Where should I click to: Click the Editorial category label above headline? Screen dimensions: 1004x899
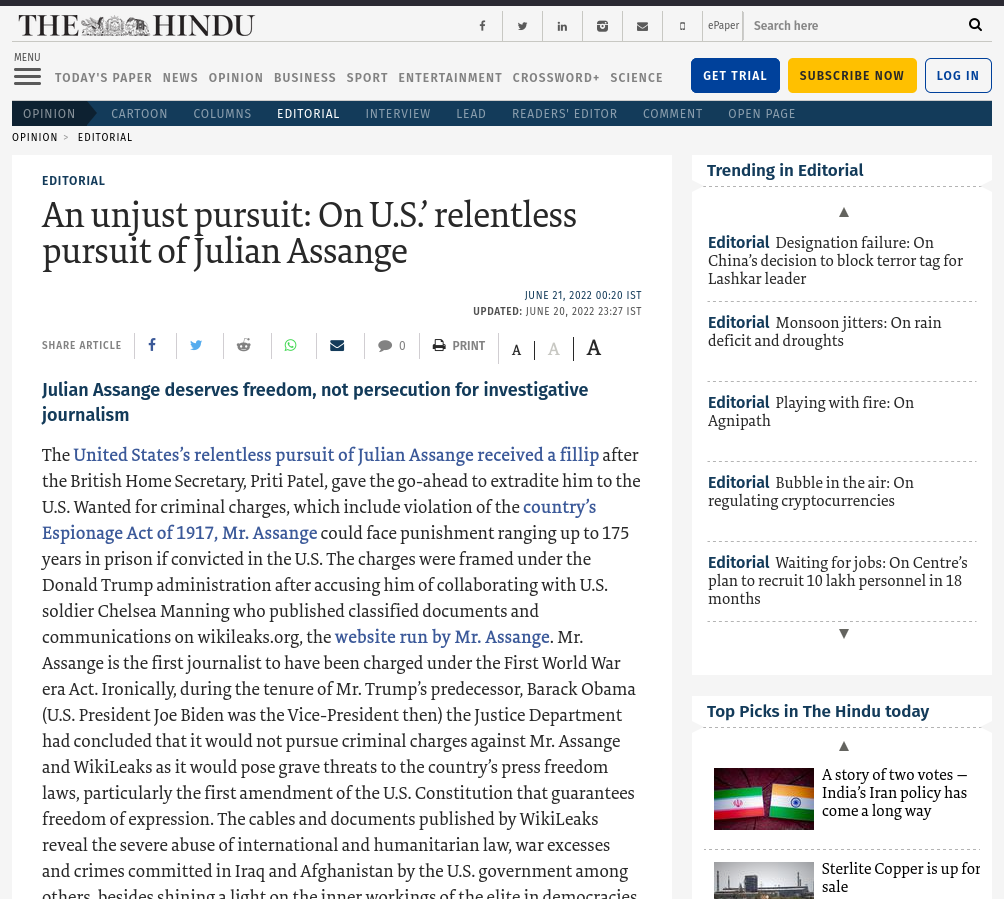73,181
